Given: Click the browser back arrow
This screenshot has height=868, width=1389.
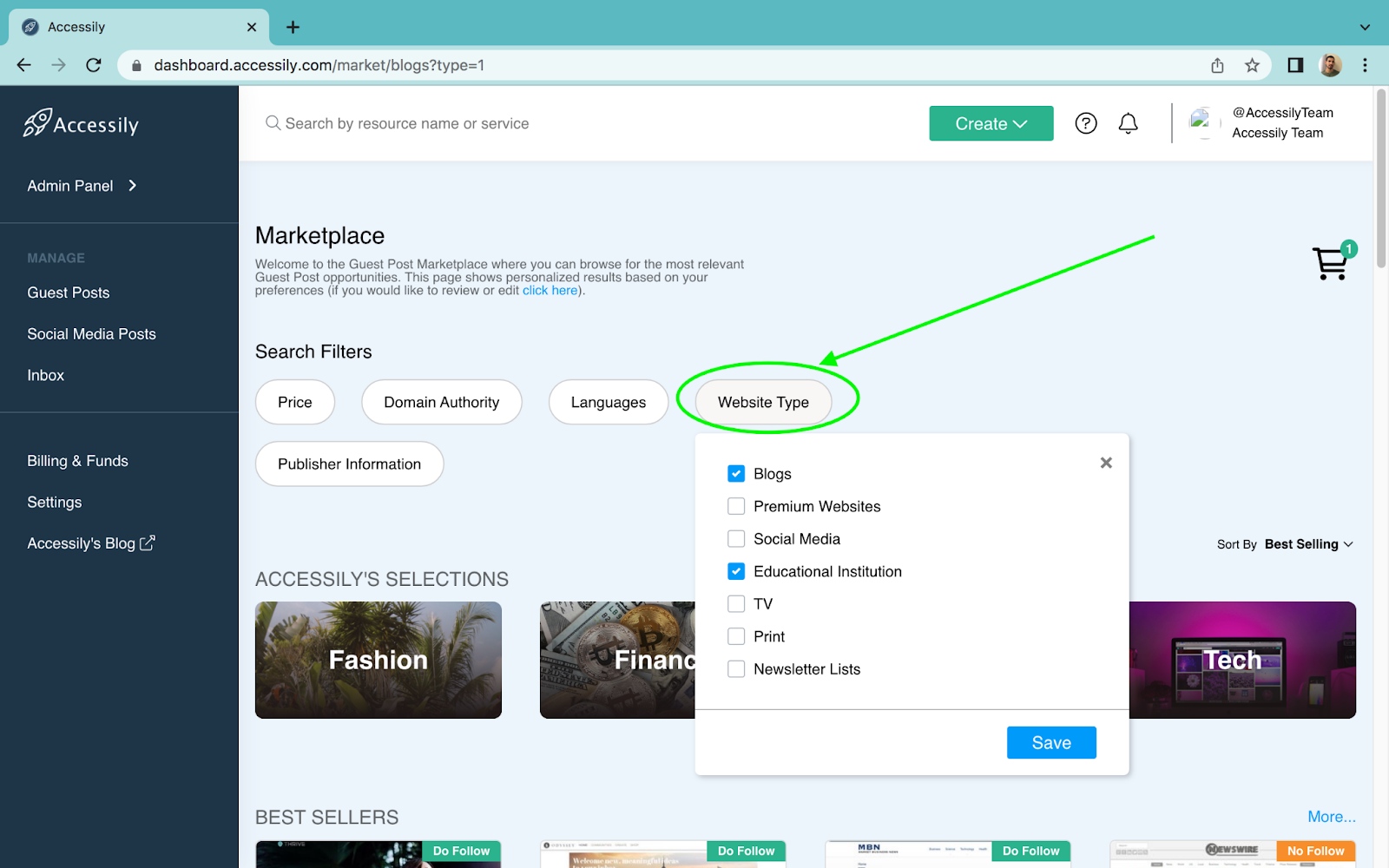Looking at the screenshot, I should [x=23, y=65].
